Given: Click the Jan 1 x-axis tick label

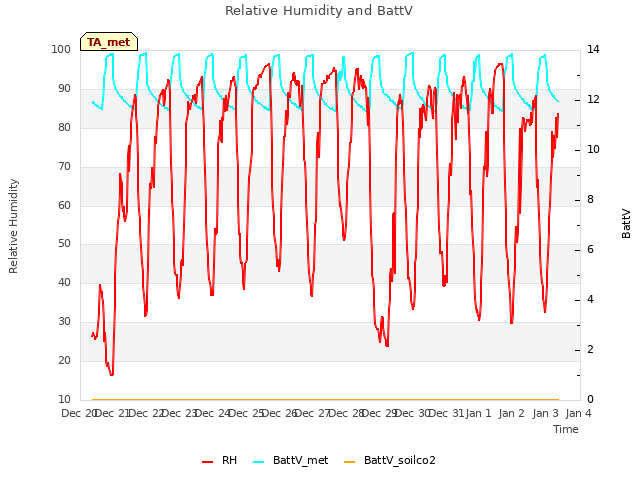Looking at the screenshot, I should 478,413.
